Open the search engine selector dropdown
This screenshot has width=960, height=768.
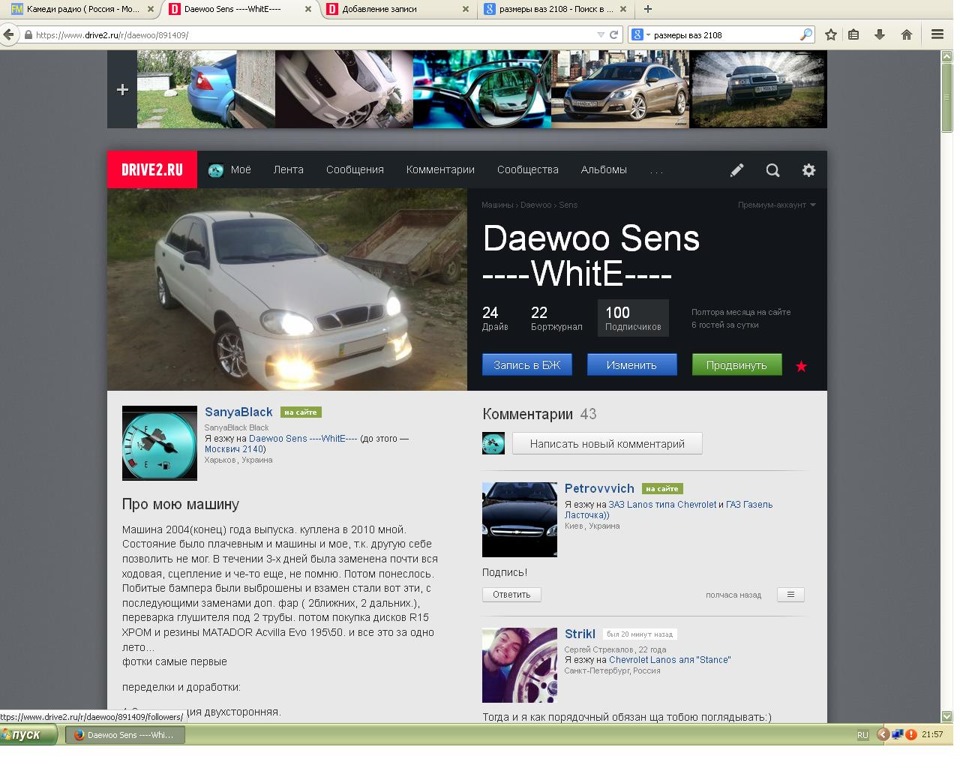click(x=640, y=35)
